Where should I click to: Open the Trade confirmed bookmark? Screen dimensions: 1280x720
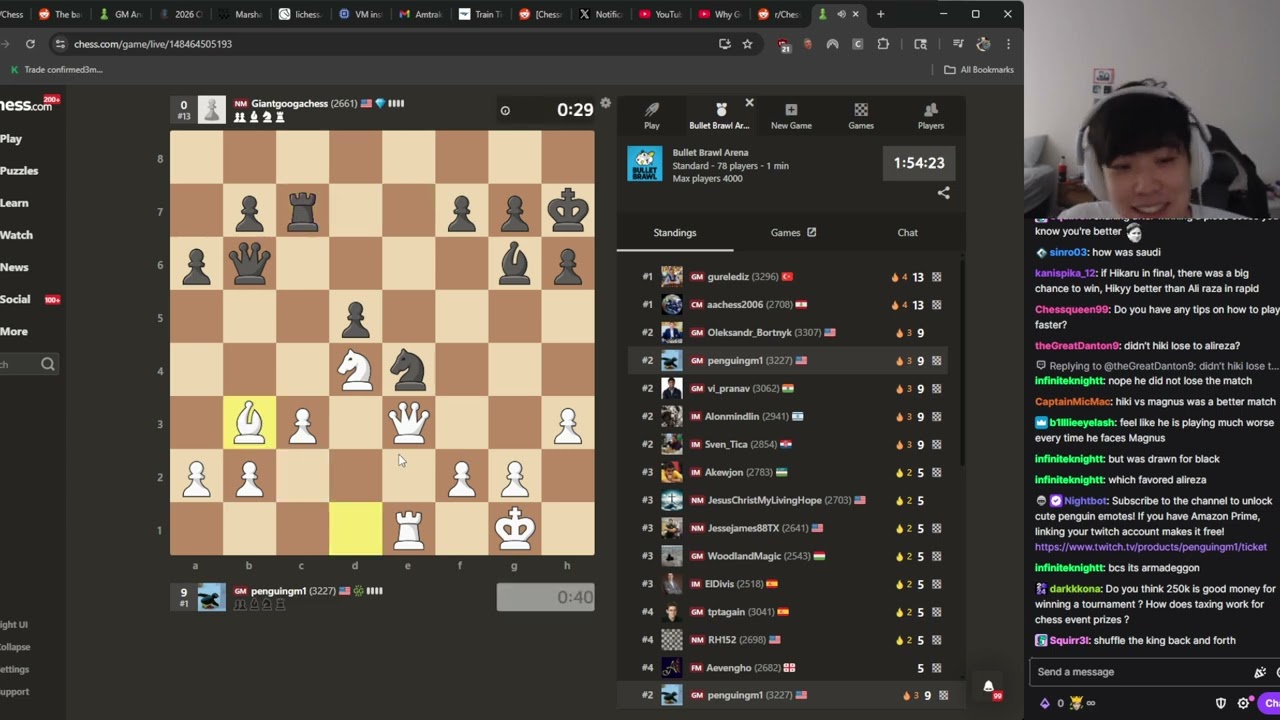(56, 70)
